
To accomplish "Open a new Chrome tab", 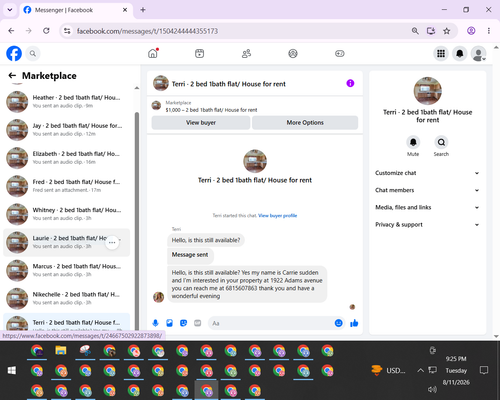I will [143, 10].
